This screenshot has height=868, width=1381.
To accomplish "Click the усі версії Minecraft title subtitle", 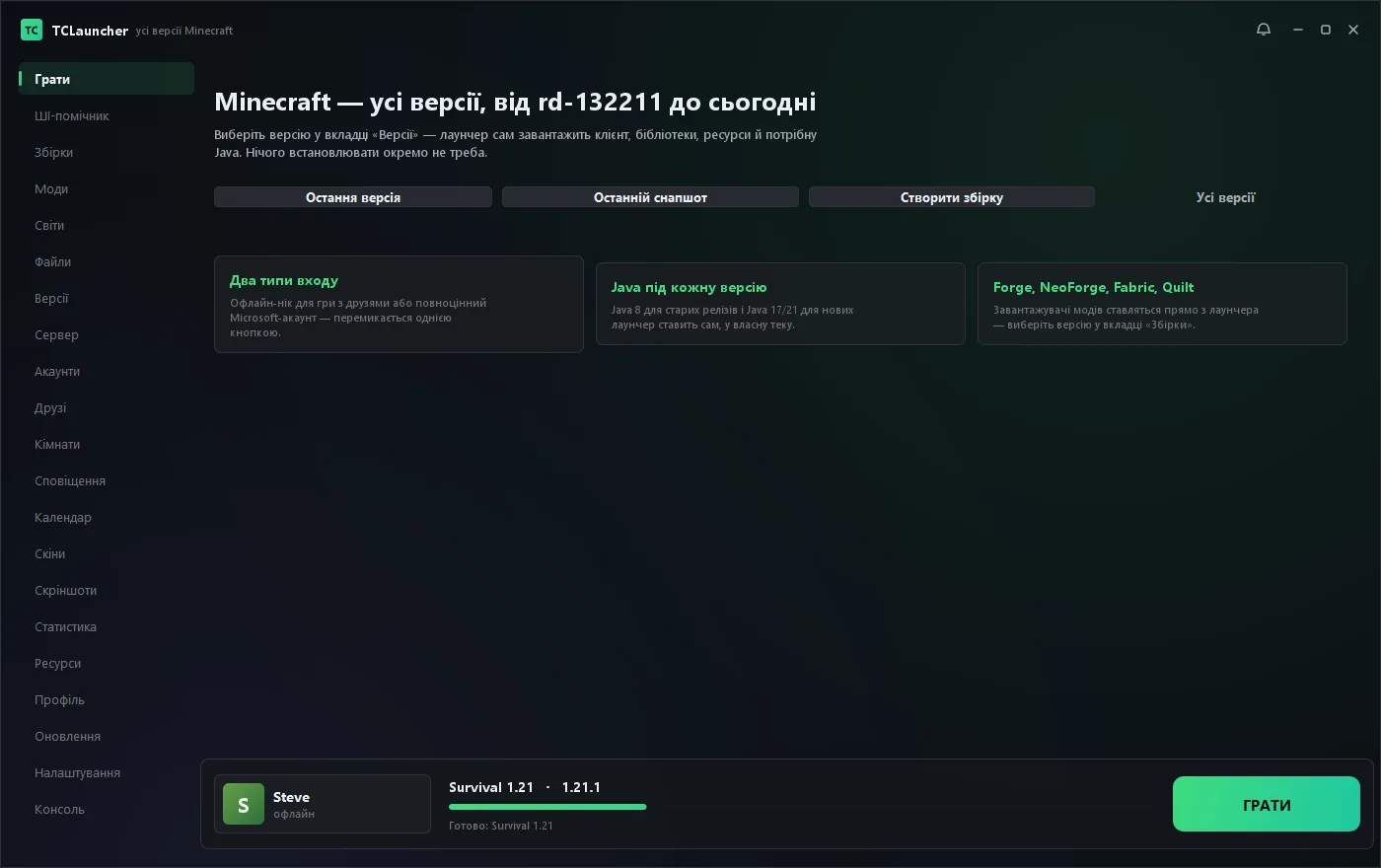I will point(184,31).
